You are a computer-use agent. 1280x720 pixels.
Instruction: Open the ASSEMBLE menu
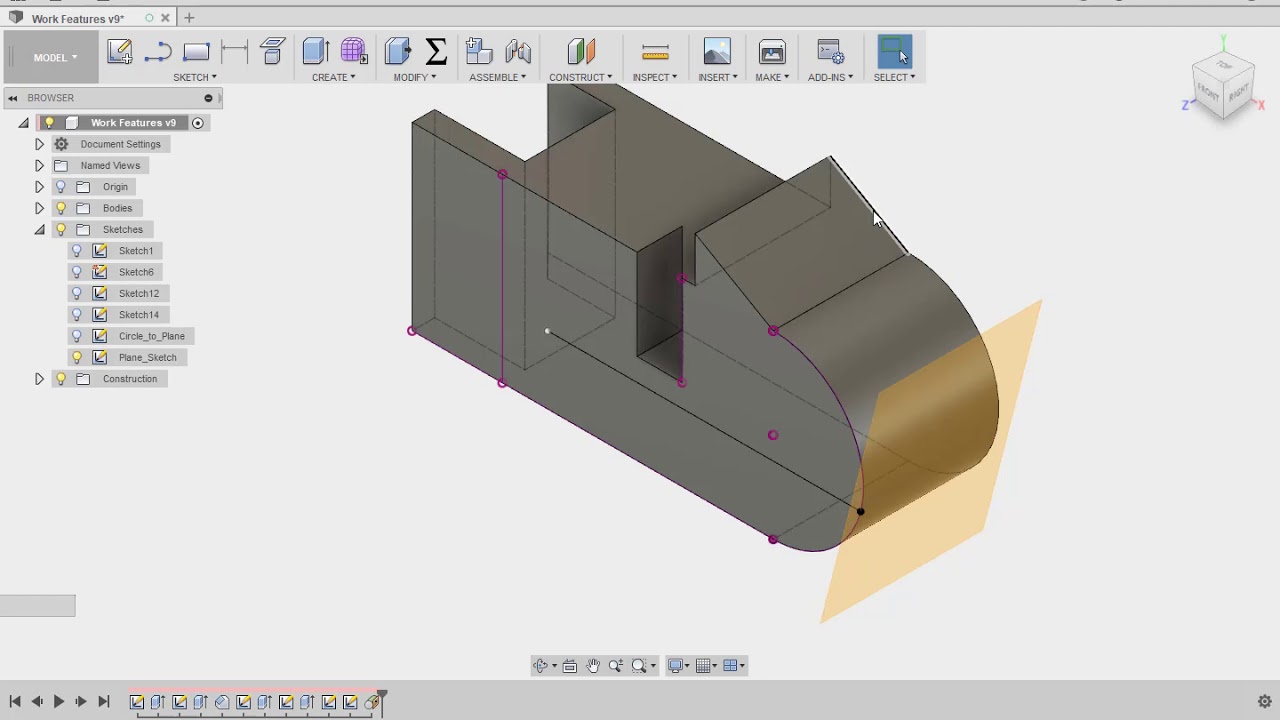(x=497, y=77)
